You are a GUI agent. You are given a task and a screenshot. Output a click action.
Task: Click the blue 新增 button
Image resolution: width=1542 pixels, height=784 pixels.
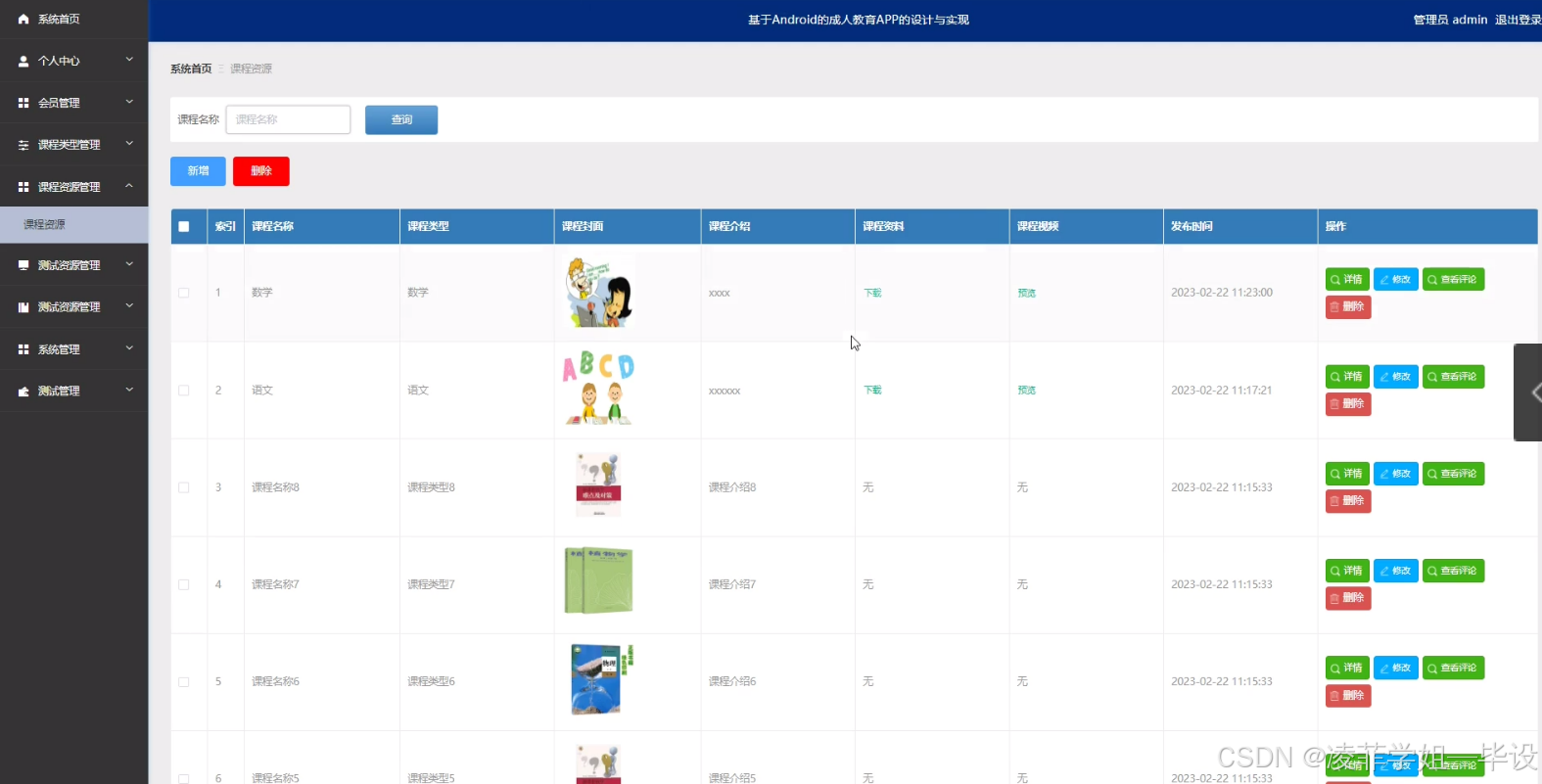(198, 171)
